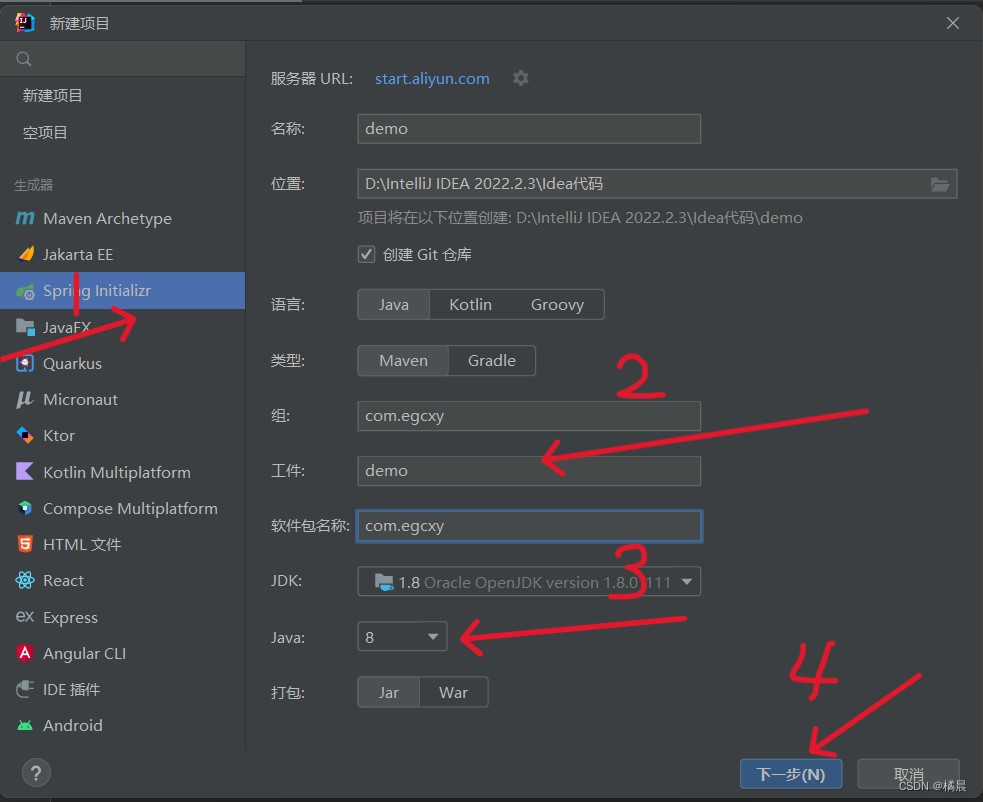Open the start.aliyun.com server link
Image resolution: width=983 pixels, height=802 pixels.
pos(432,78)
